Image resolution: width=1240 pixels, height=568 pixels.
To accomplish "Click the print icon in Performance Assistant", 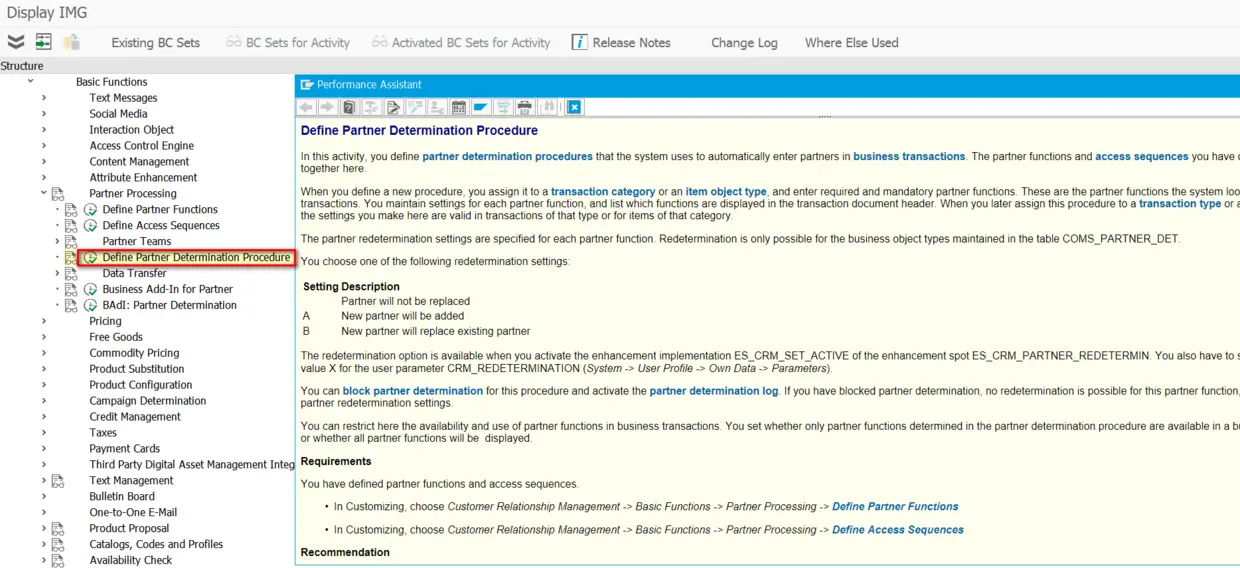I will pos(525,107).
